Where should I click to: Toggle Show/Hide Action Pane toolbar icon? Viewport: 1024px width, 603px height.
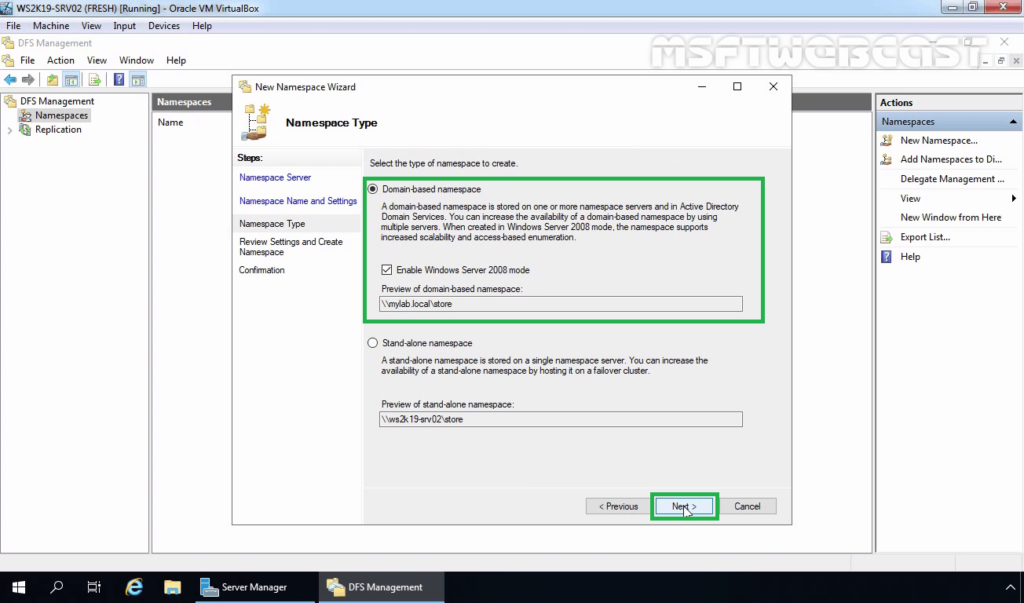click(138, 80)
